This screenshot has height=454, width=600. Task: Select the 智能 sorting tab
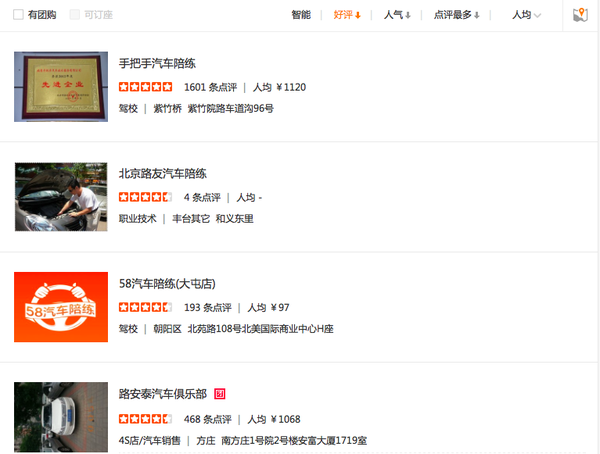[x=301, y=15]
